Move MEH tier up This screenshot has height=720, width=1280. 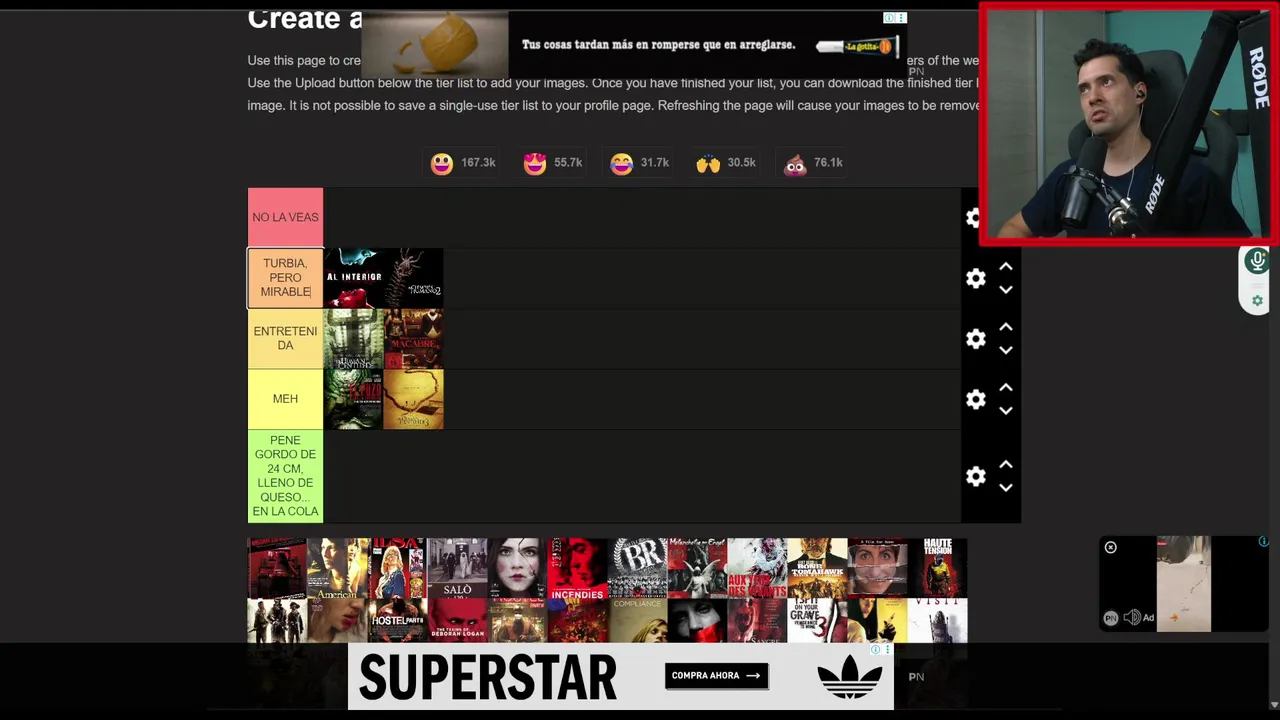[1006, 387]
